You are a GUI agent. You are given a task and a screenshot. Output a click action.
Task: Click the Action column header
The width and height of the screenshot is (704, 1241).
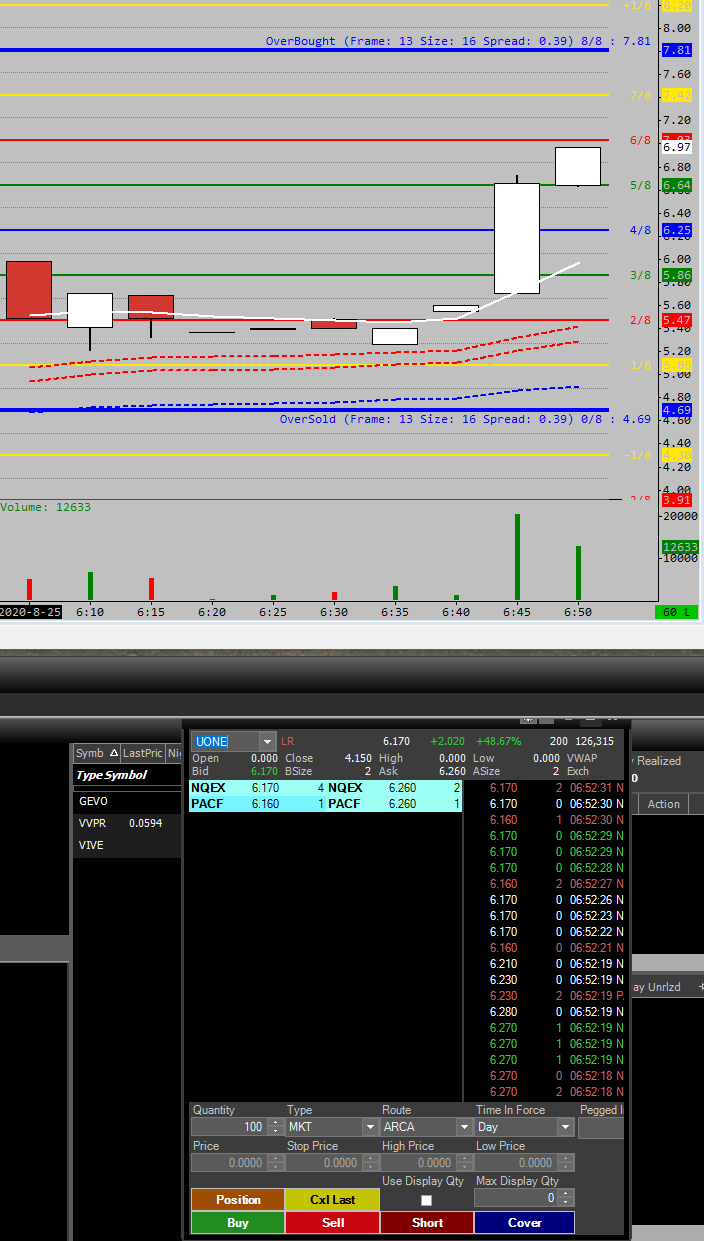point(663,804)
